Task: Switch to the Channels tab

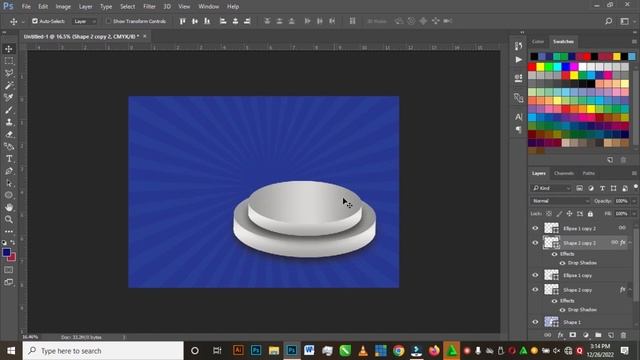Action: pyautogui.click(x=564, y=173)
